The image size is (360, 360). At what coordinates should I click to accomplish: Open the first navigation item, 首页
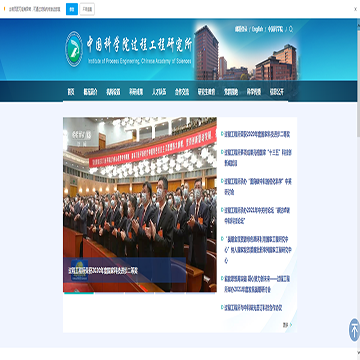[x=71, y=92]
